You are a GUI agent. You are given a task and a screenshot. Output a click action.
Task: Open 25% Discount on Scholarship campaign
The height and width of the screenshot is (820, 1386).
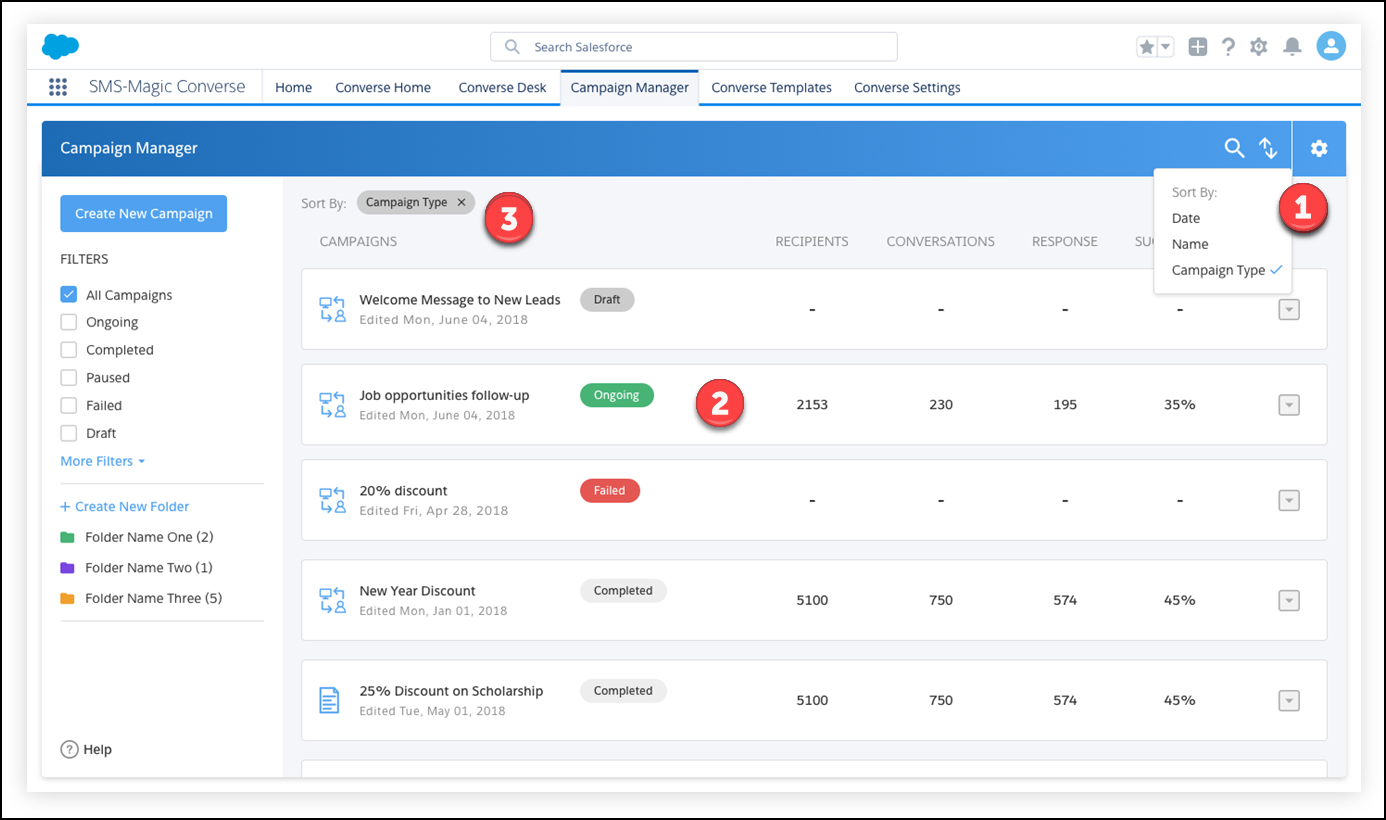[451, 690]
